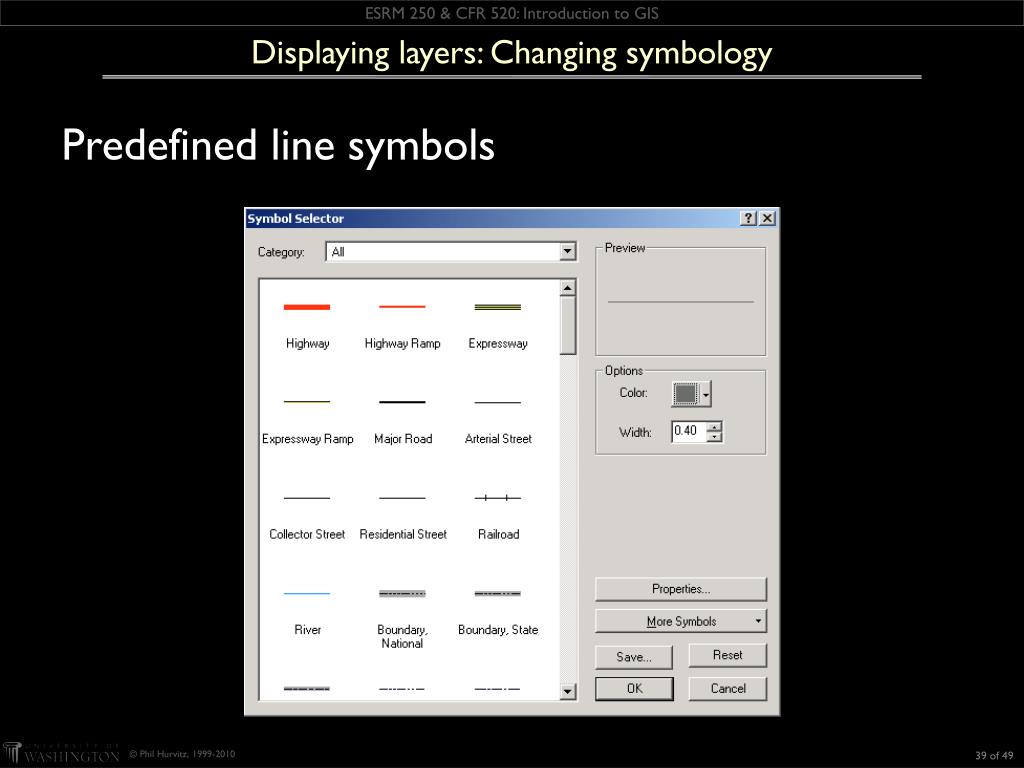Select the Boundary, National line symbol
1024x768 pixels.
402,617
